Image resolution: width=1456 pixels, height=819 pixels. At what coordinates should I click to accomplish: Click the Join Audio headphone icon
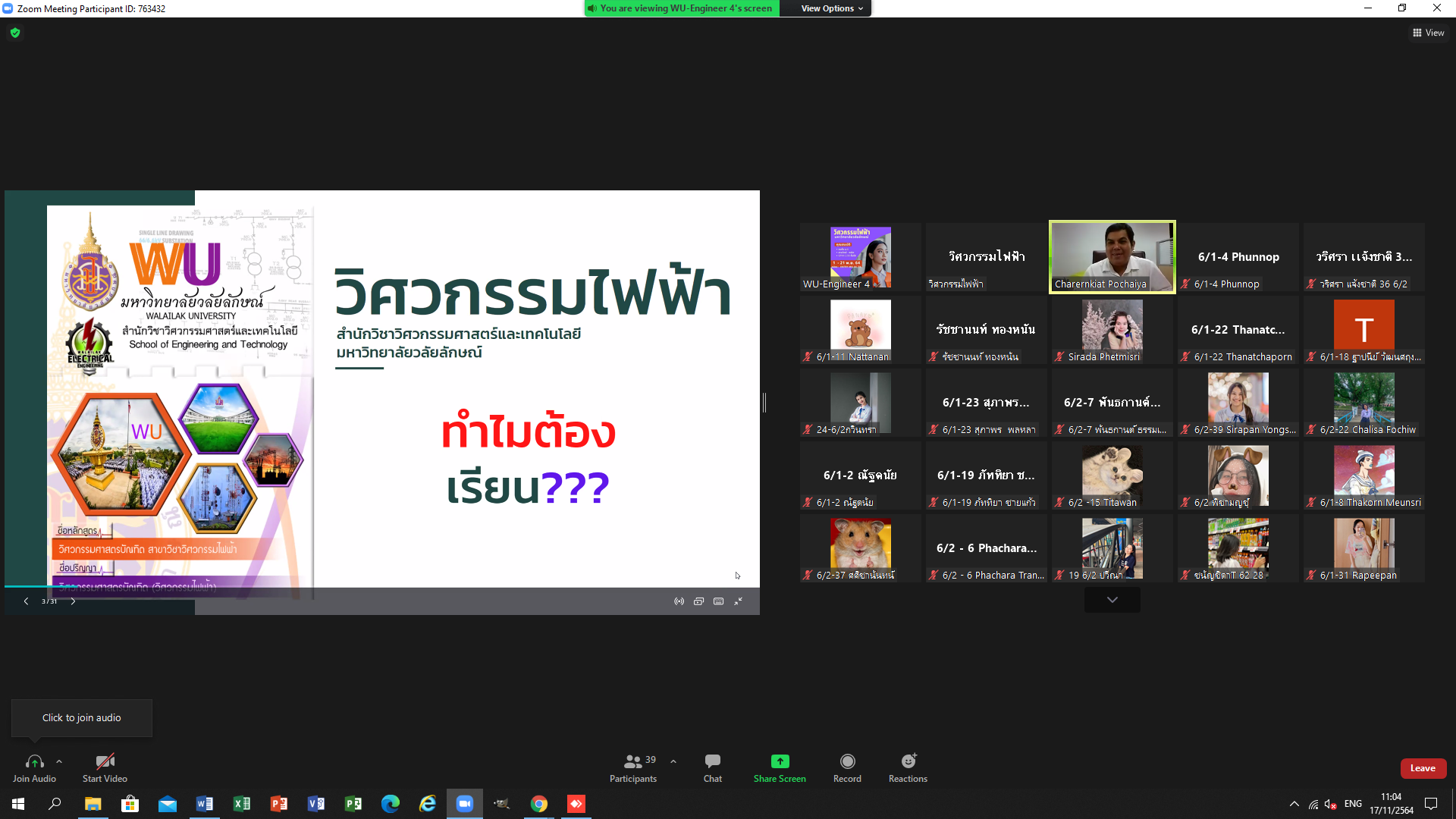pos(34,761)
